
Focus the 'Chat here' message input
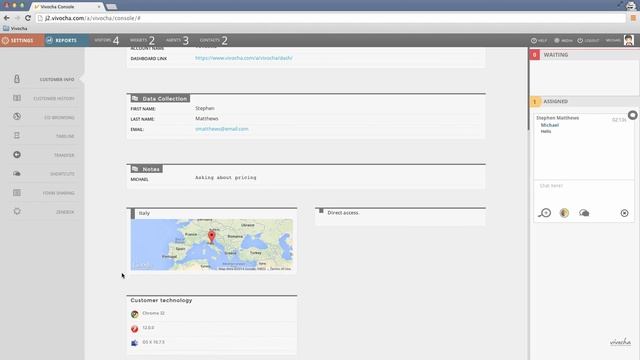coord(583,192)
